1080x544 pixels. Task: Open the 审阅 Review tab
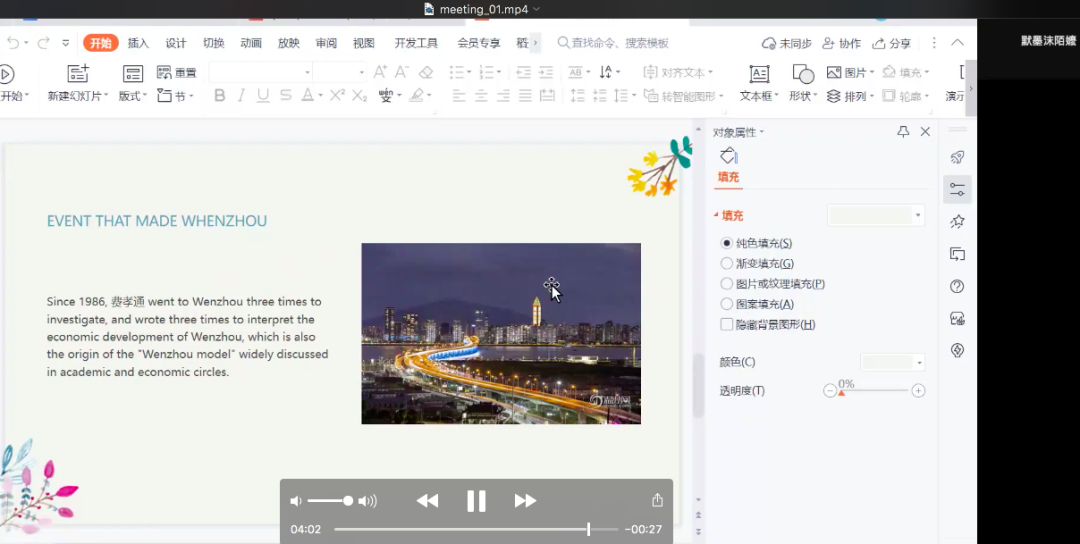pos(326,43)
